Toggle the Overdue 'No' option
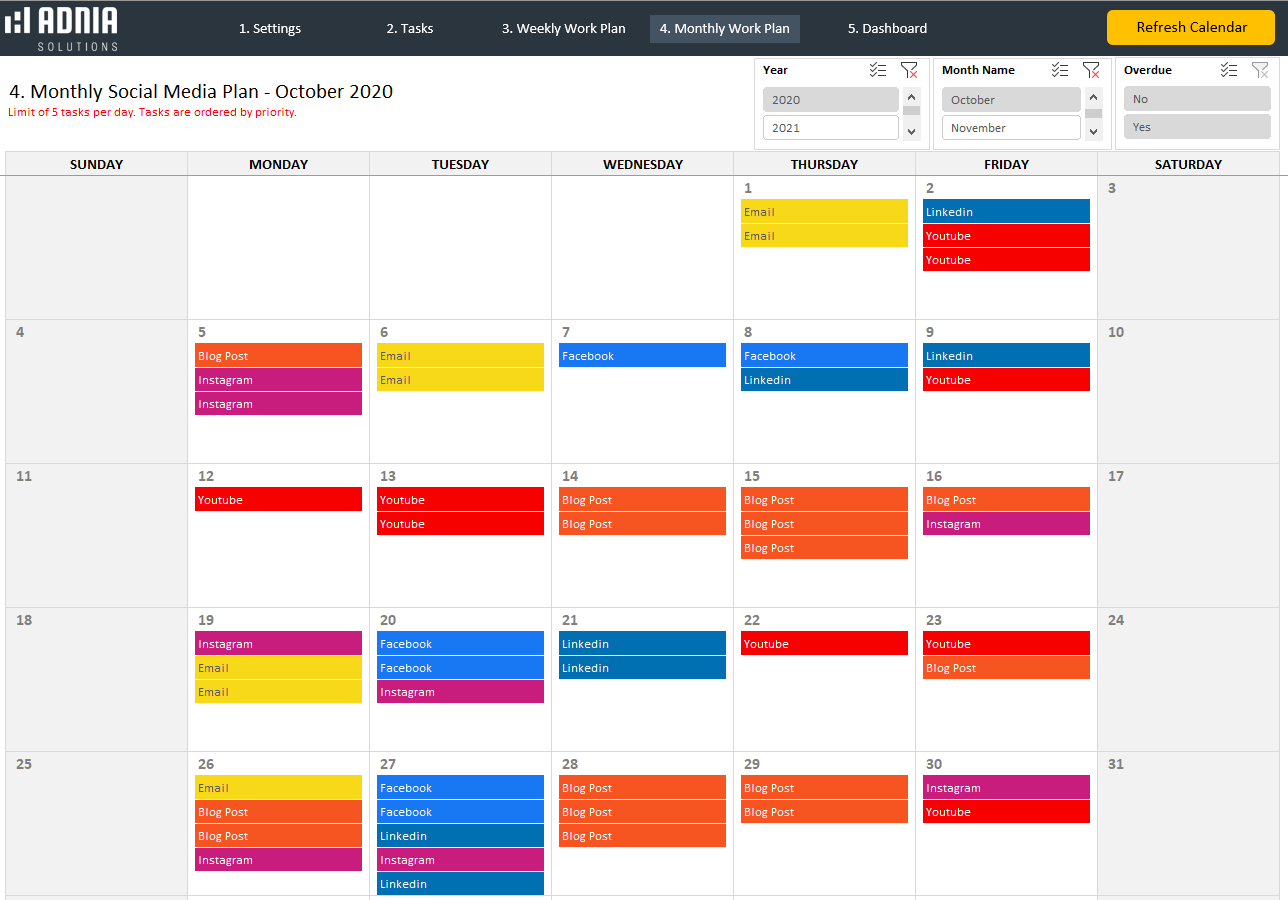1288x900 pixels. 1196,99
